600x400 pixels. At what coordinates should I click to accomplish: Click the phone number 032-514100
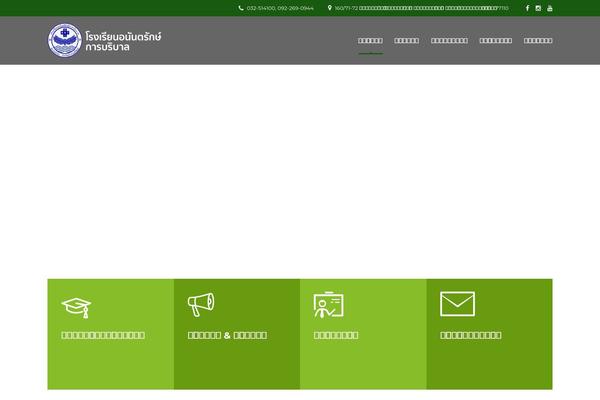[260, 8]
